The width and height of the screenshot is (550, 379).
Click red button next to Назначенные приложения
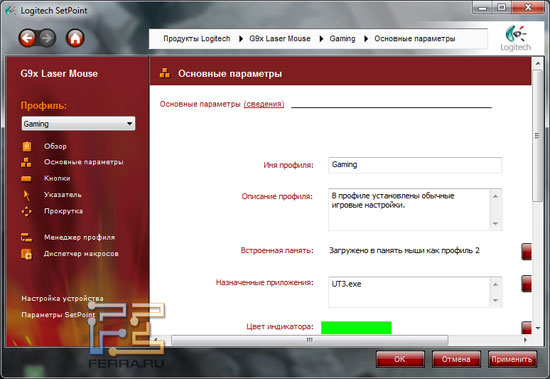click(x=526, y=284)
